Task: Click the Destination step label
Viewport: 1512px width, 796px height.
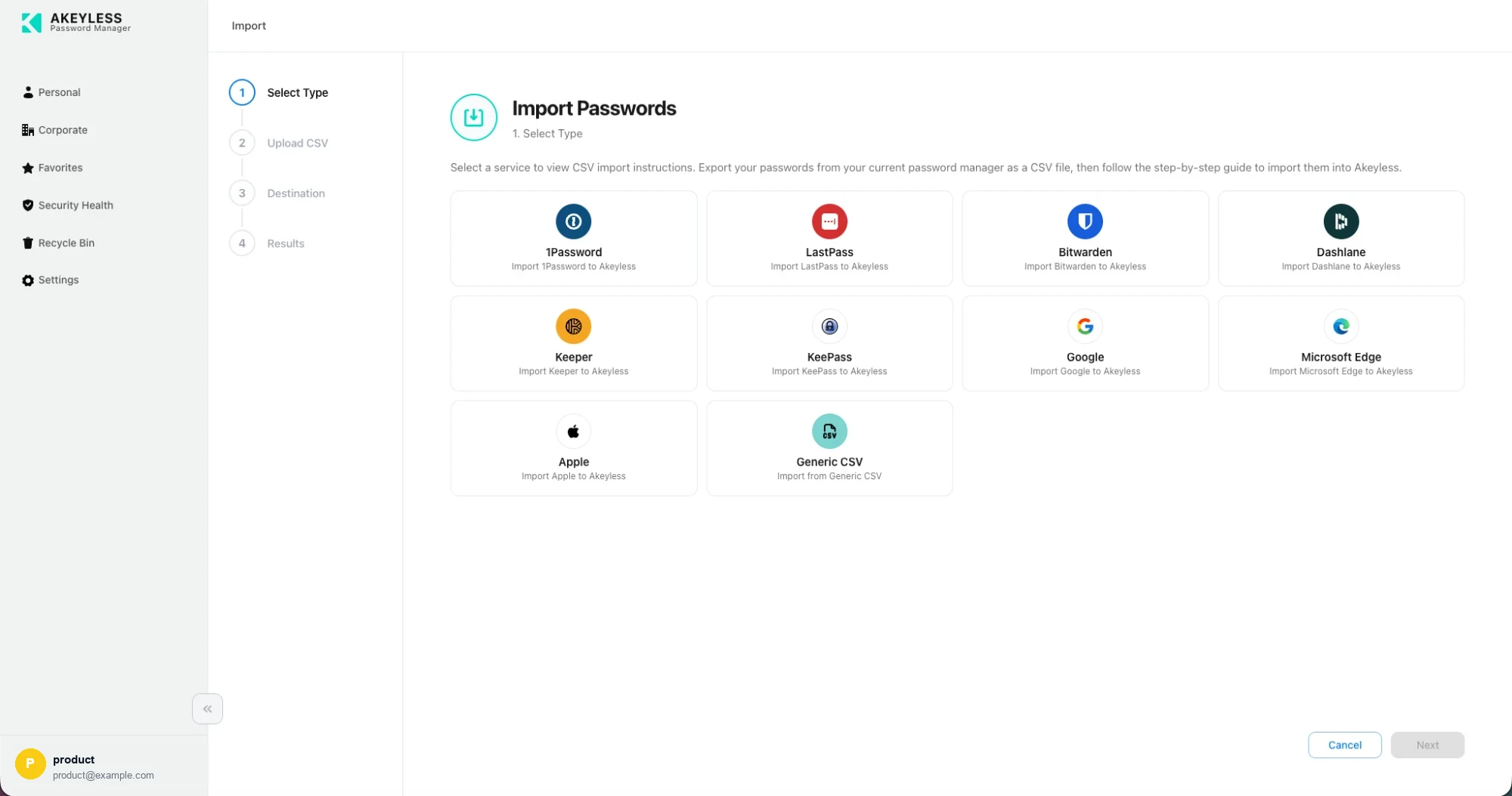Action: [x=296, y=194]
